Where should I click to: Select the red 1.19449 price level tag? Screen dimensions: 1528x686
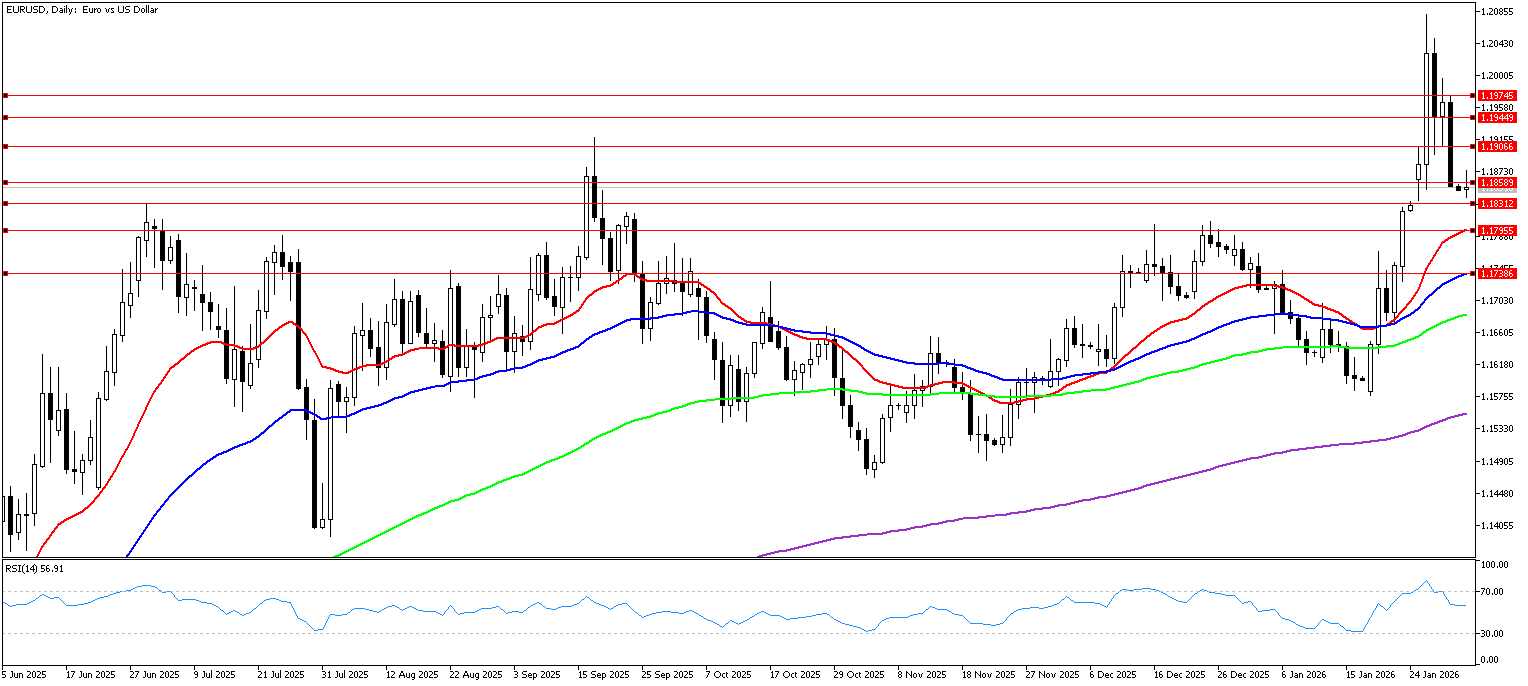pos(1497,117)
